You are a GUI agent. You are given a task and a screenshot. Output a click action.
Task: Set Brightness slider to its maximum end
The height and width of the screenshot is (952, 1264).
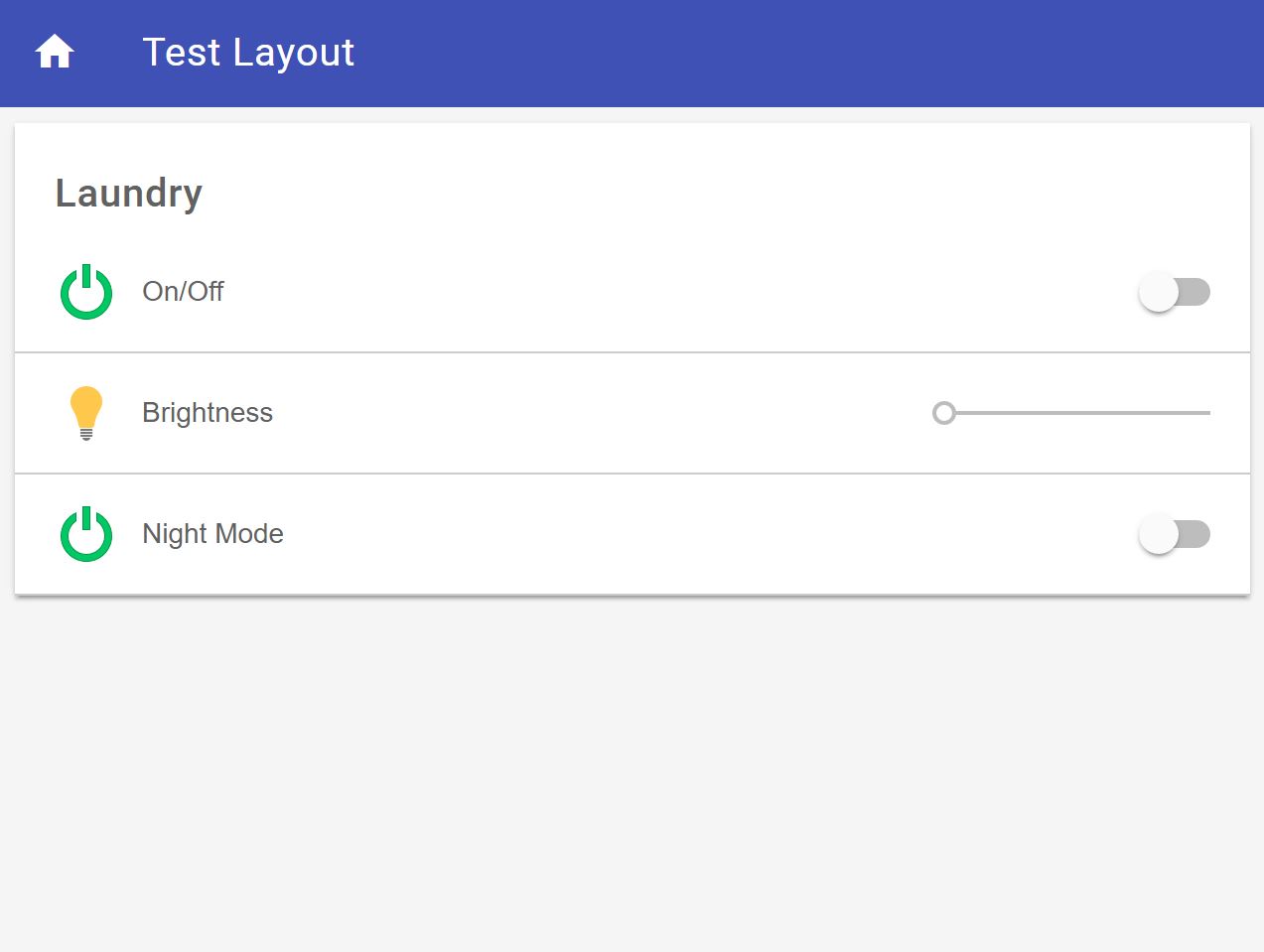[1207, 413]
